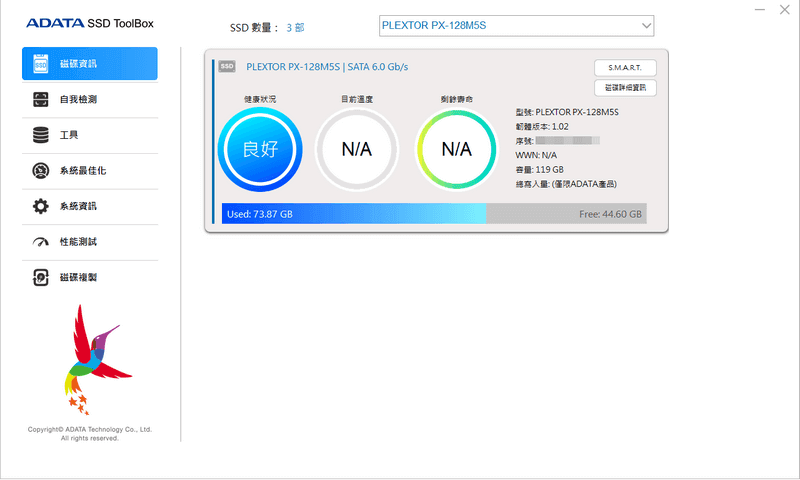Click the SSD count '3 部' link
Screen dimensions: 800x480
(x=296, y=27)
